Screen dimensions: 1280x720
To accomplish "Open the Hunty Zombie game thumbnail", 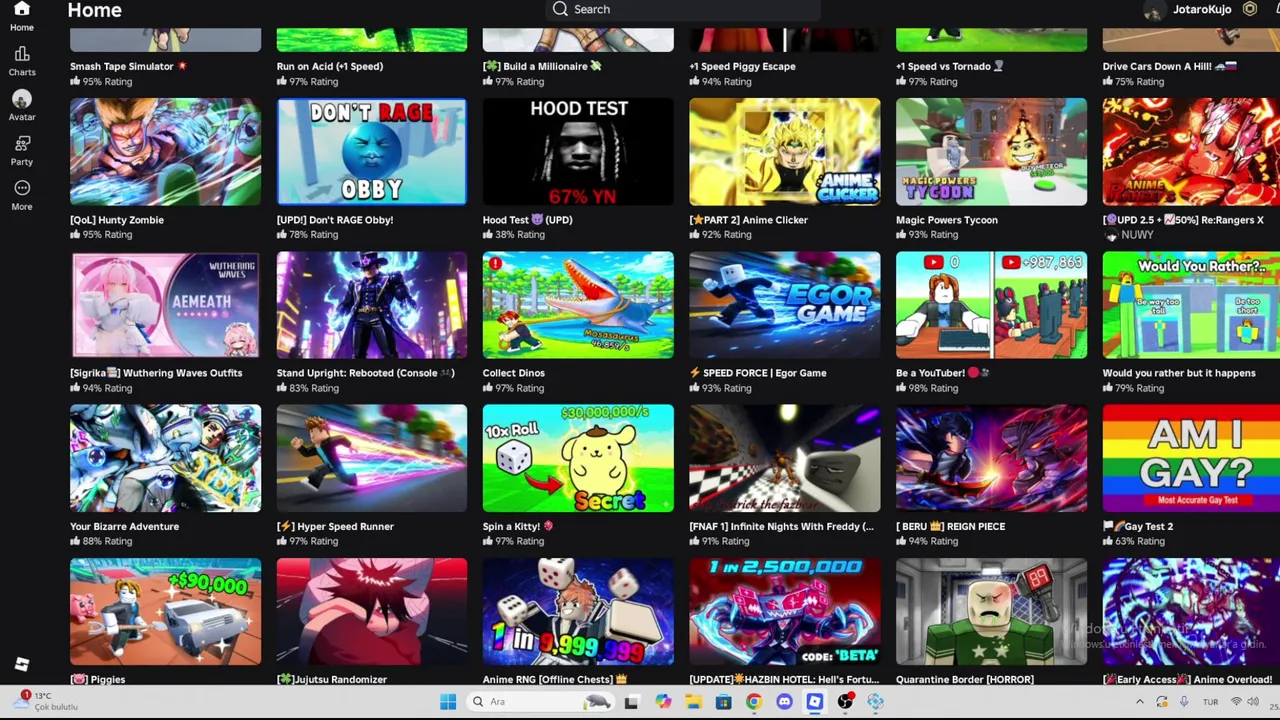I will pos(166,152).
